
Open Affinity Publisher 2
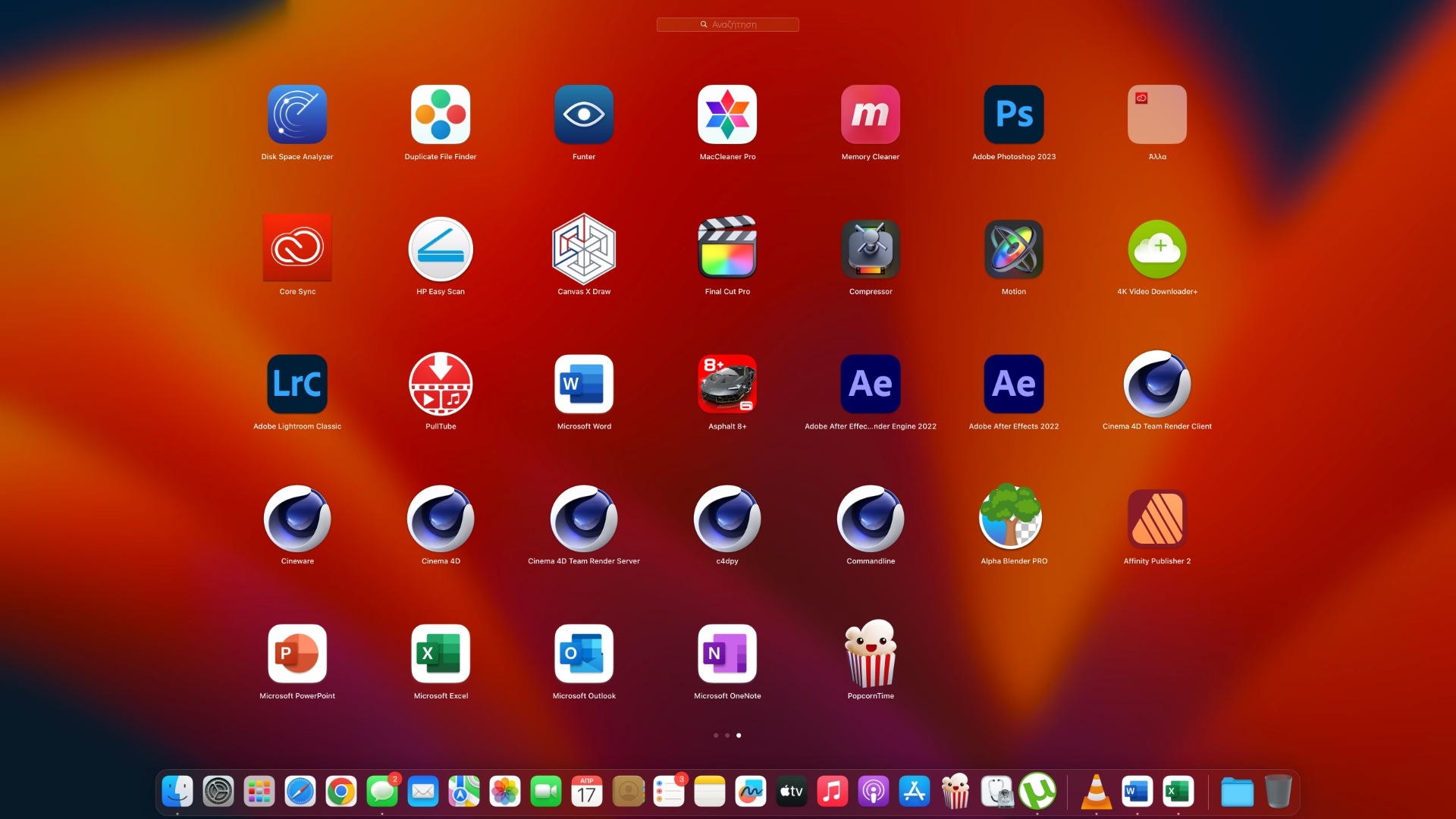1157,519
